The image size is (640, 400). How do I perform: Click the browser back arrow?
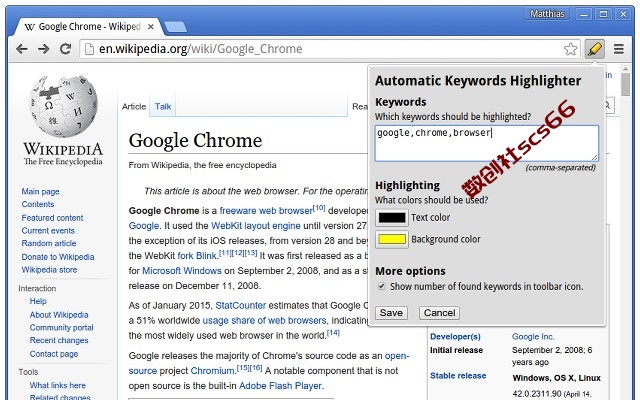22,49
